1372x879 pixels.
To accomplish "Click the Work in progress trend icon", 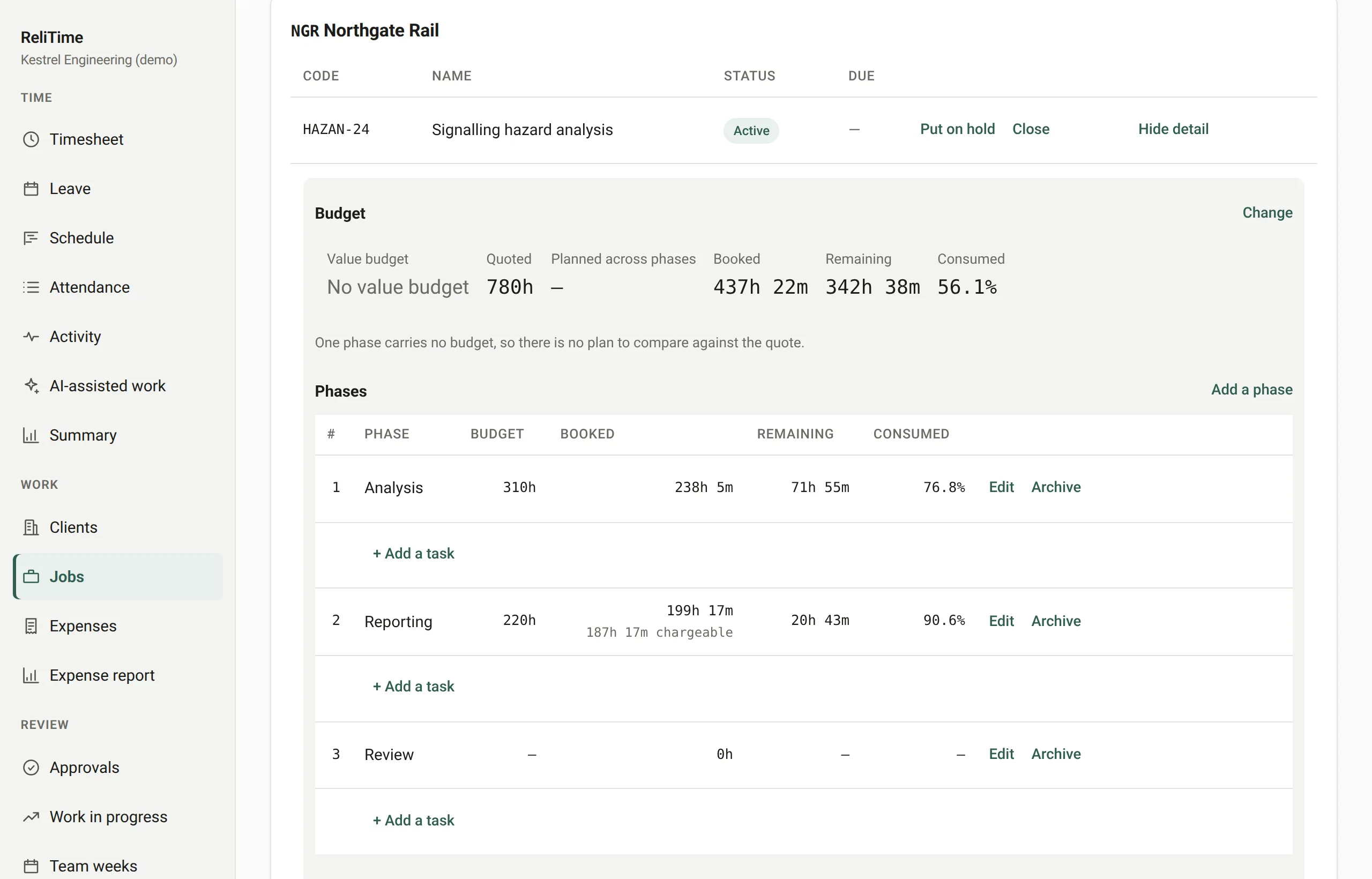I will click(31, 817).
